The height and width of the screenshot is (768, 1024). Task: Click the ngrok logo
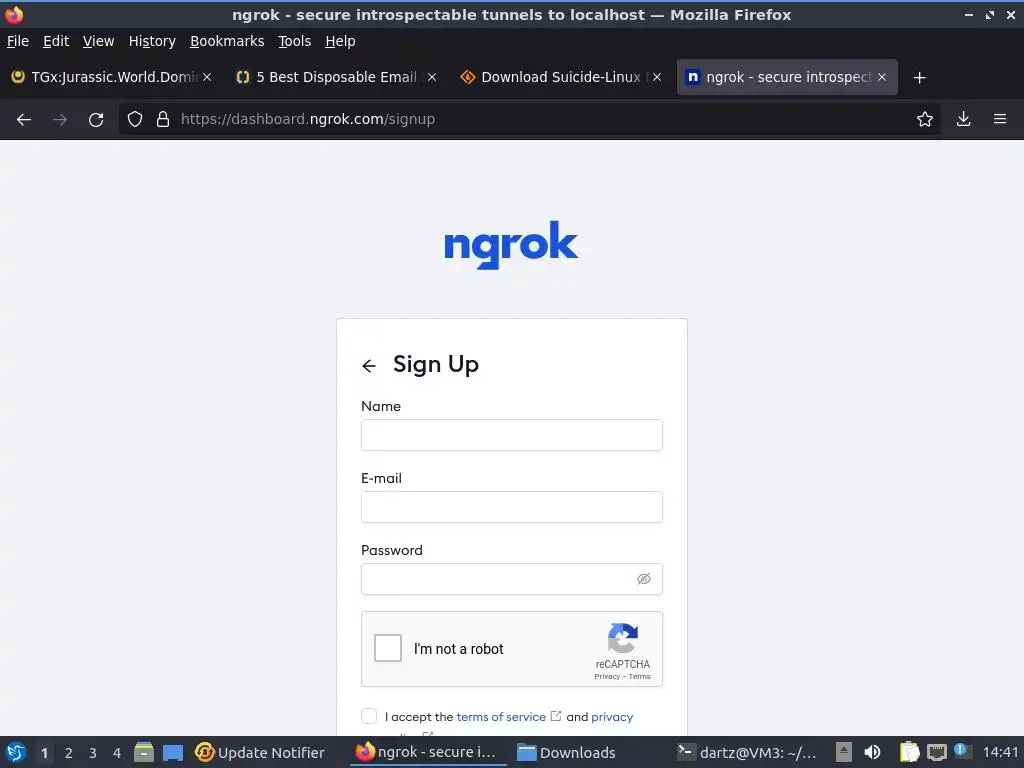coord(511,245)
